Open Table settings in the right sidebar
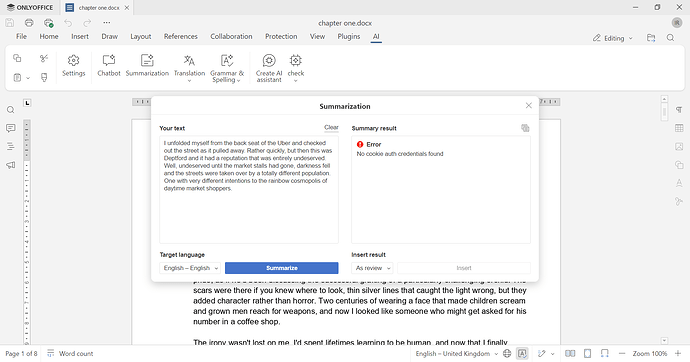Screen dimensions: 690x362 [x=679, y=128]
